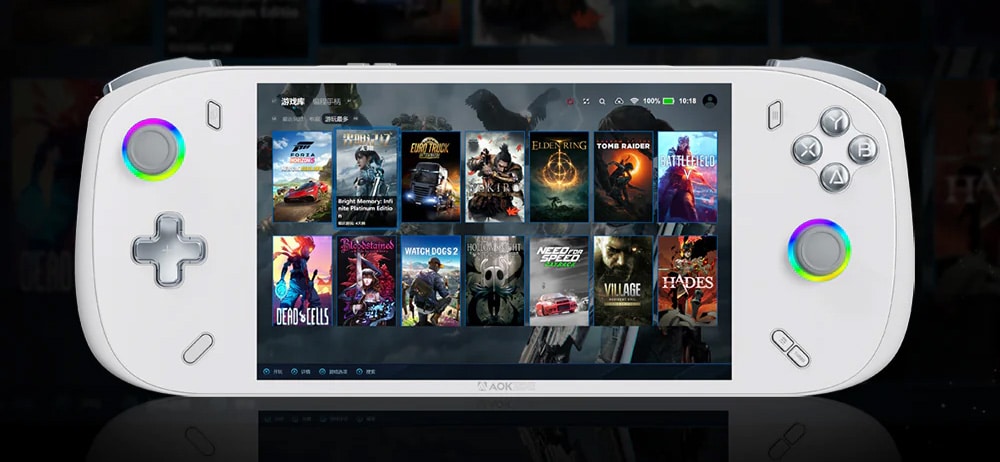1000x462 pixels.
Task: Click the user profile avatar
Action: point(710,101)
